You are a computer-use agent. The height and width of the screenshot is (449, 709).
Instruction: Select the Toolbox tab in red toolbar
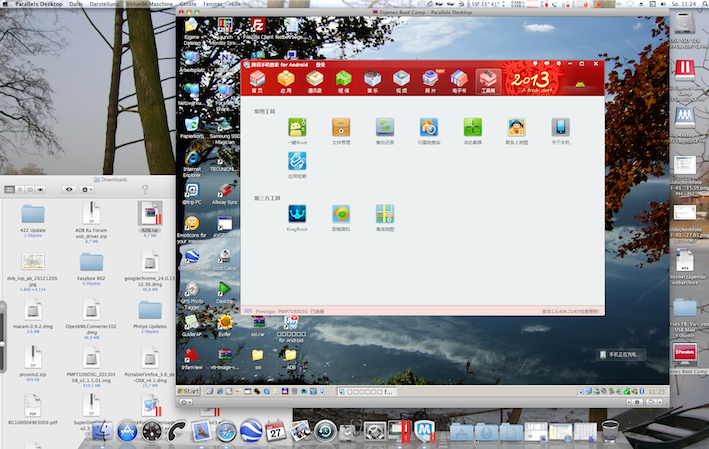click(x=488, y=82)
